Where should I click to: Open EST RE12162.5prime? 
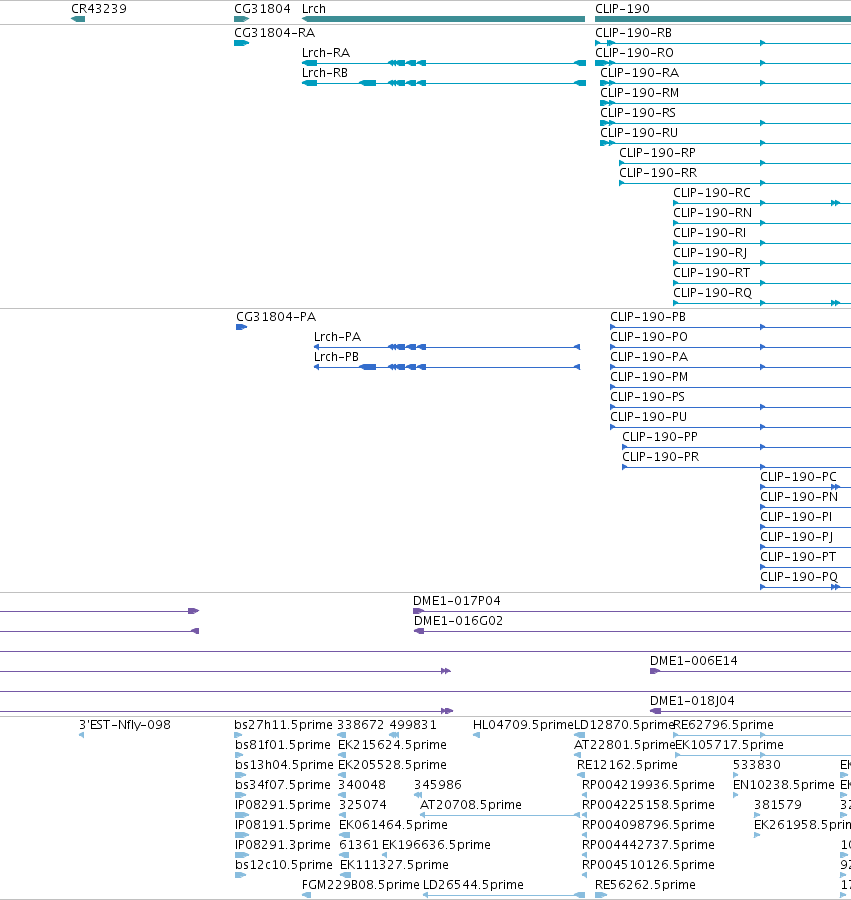pyautogui.click(x=627, y=766)
